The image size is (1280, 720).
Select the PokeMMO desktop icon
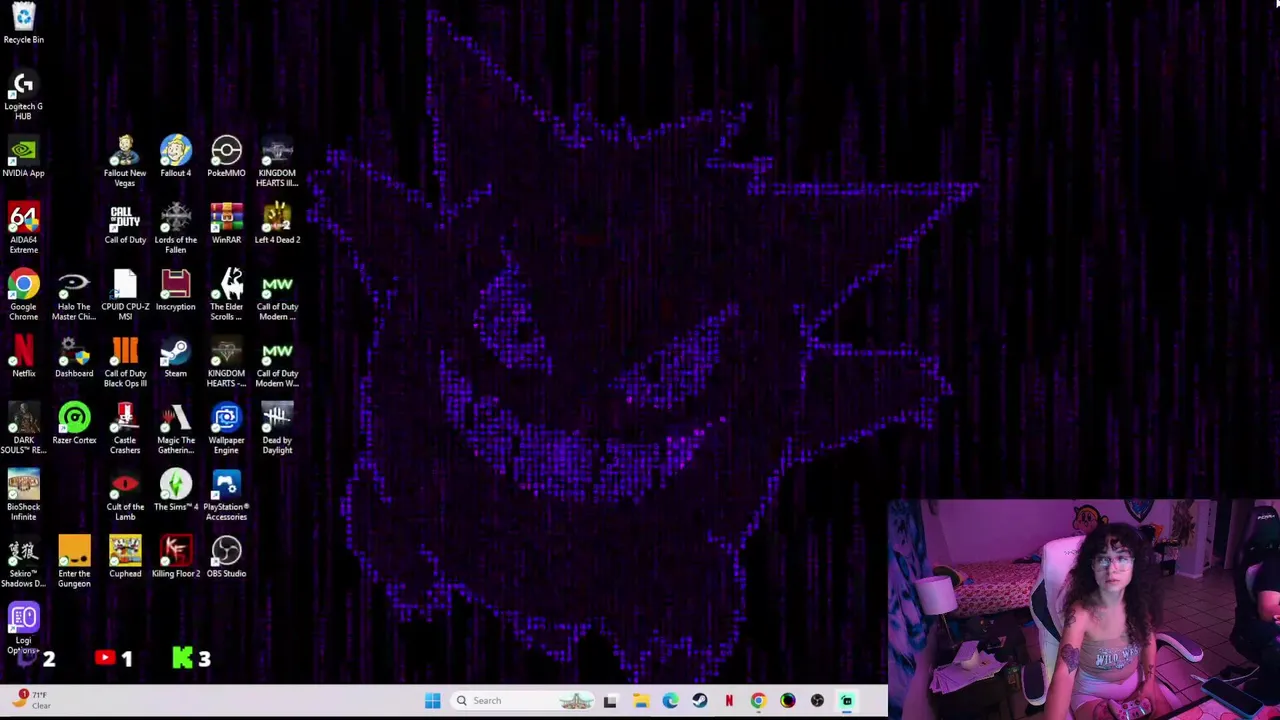click(226, 158)
